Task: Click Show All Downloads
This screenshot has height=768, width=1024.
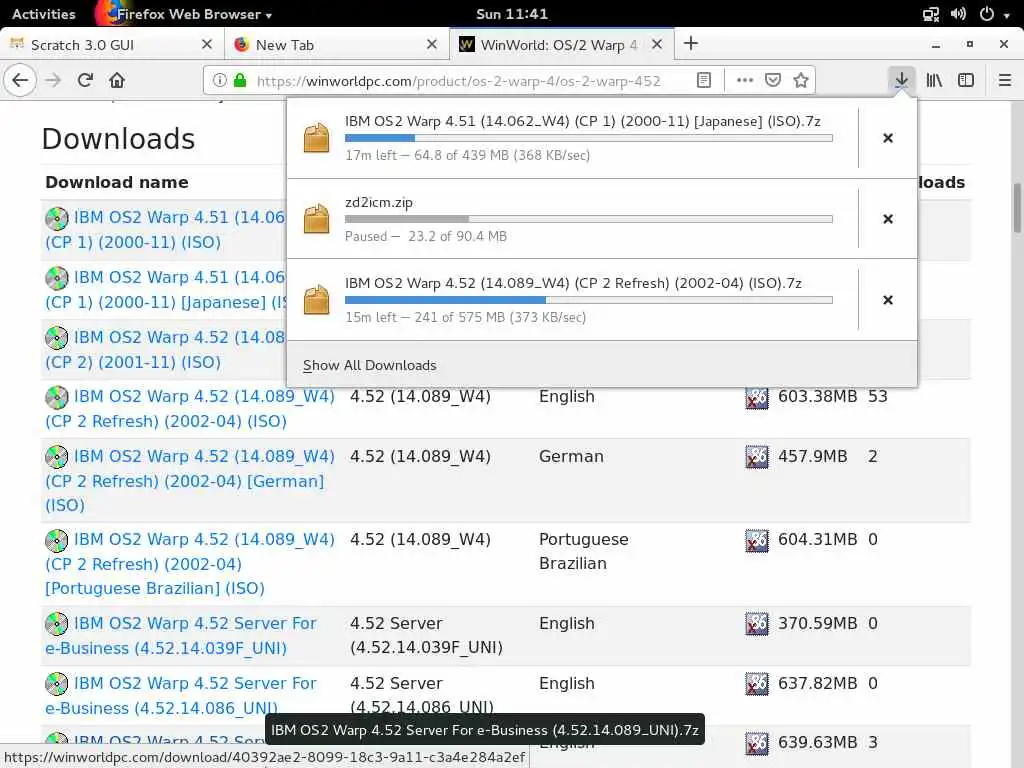Action: [x=370, y=365]
